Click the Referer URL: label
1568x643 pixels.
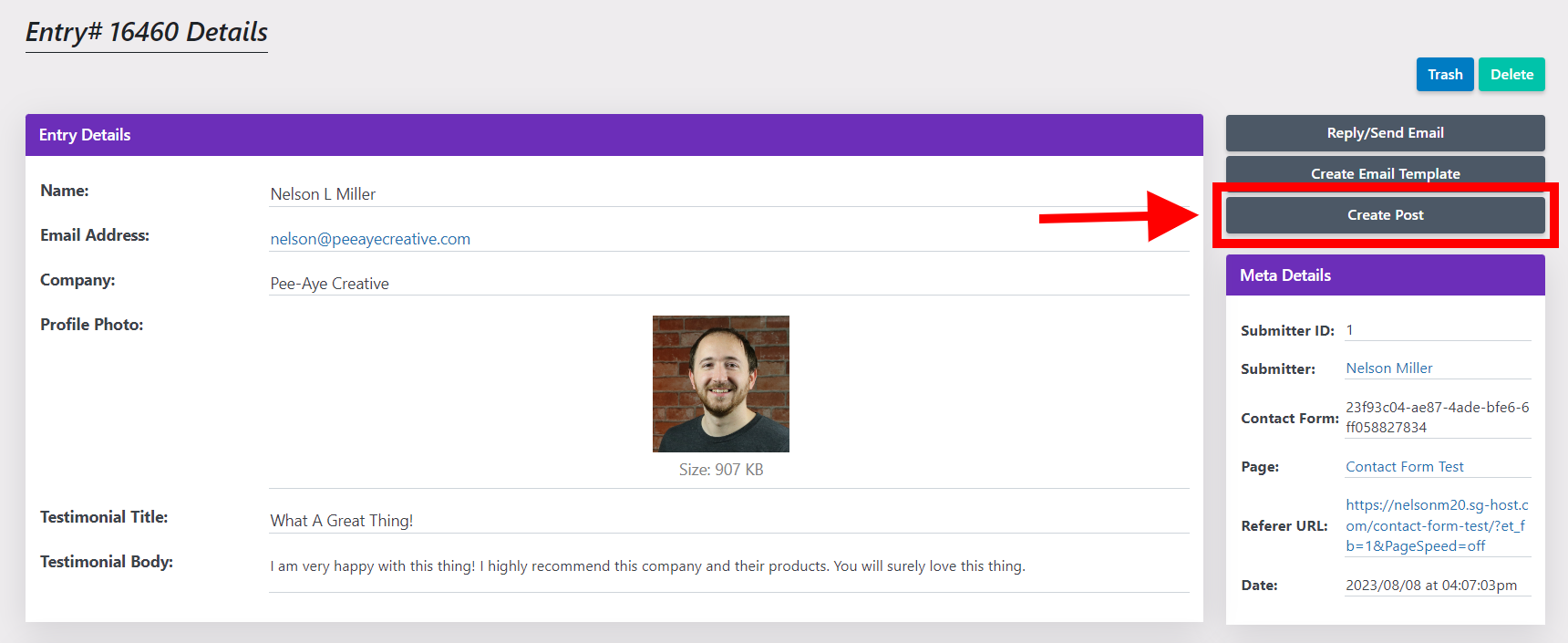coord(1284,526)
